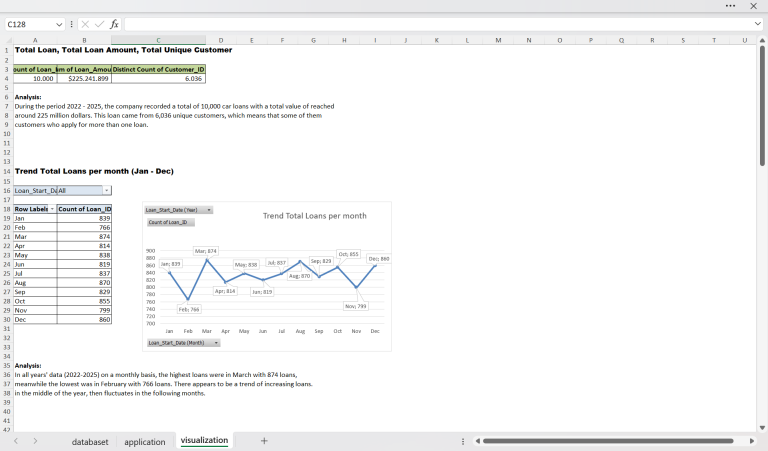768x451 pixels.
Task: Open the Row Labels filter dropdown
Action: (52, 209)
